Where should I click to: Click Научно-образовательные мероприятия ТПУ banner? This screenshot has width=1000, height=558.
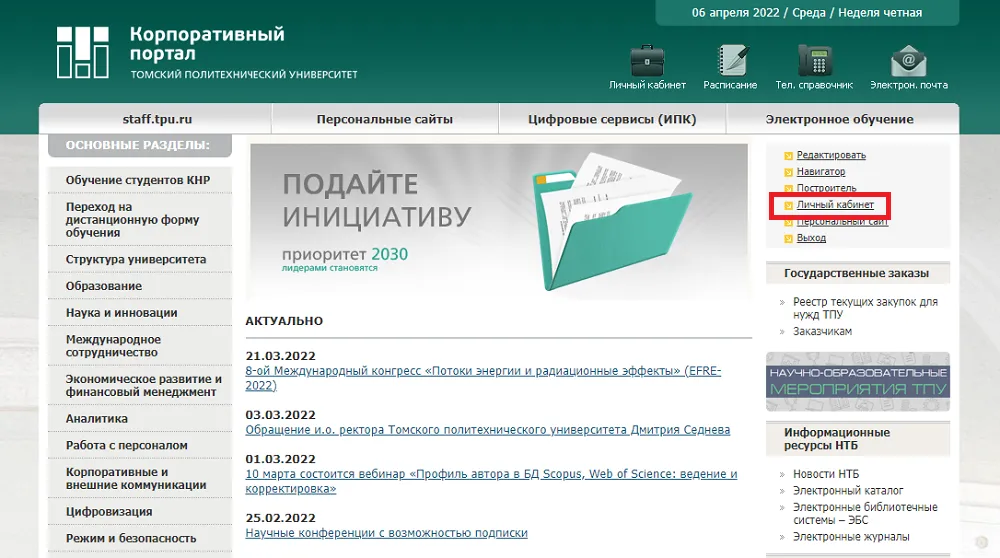858,381
